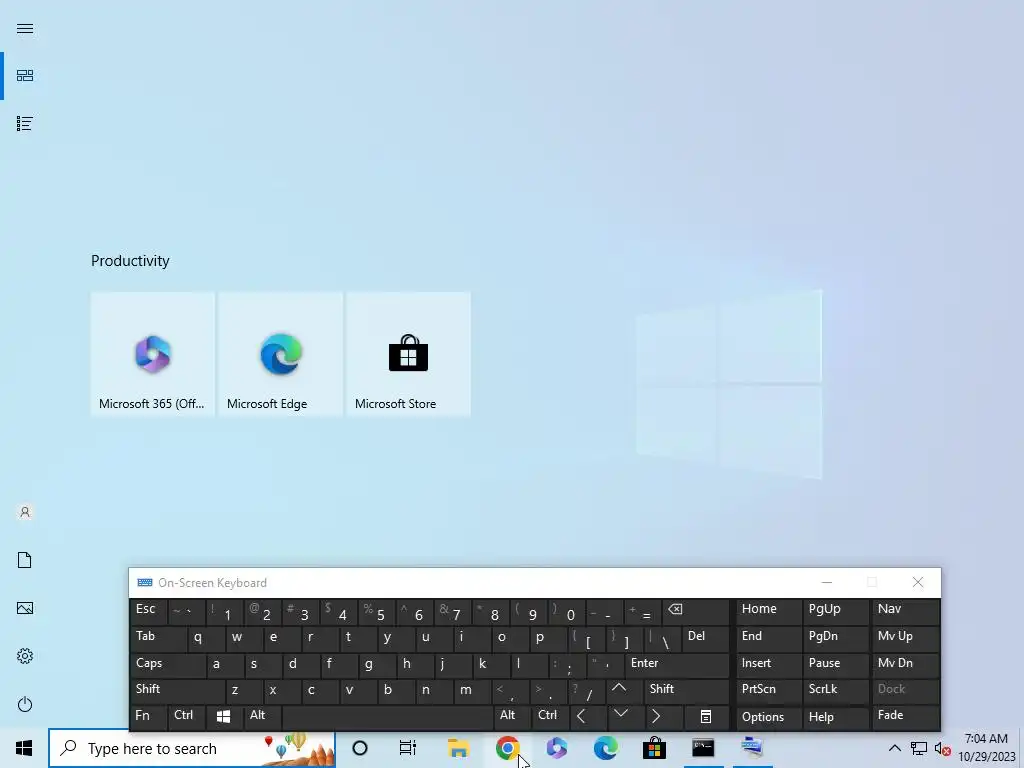This screenshot has height=768, width=1024.
Task: Toggle right Alt on On-Screen Keyboard
Action: point(513,717)
